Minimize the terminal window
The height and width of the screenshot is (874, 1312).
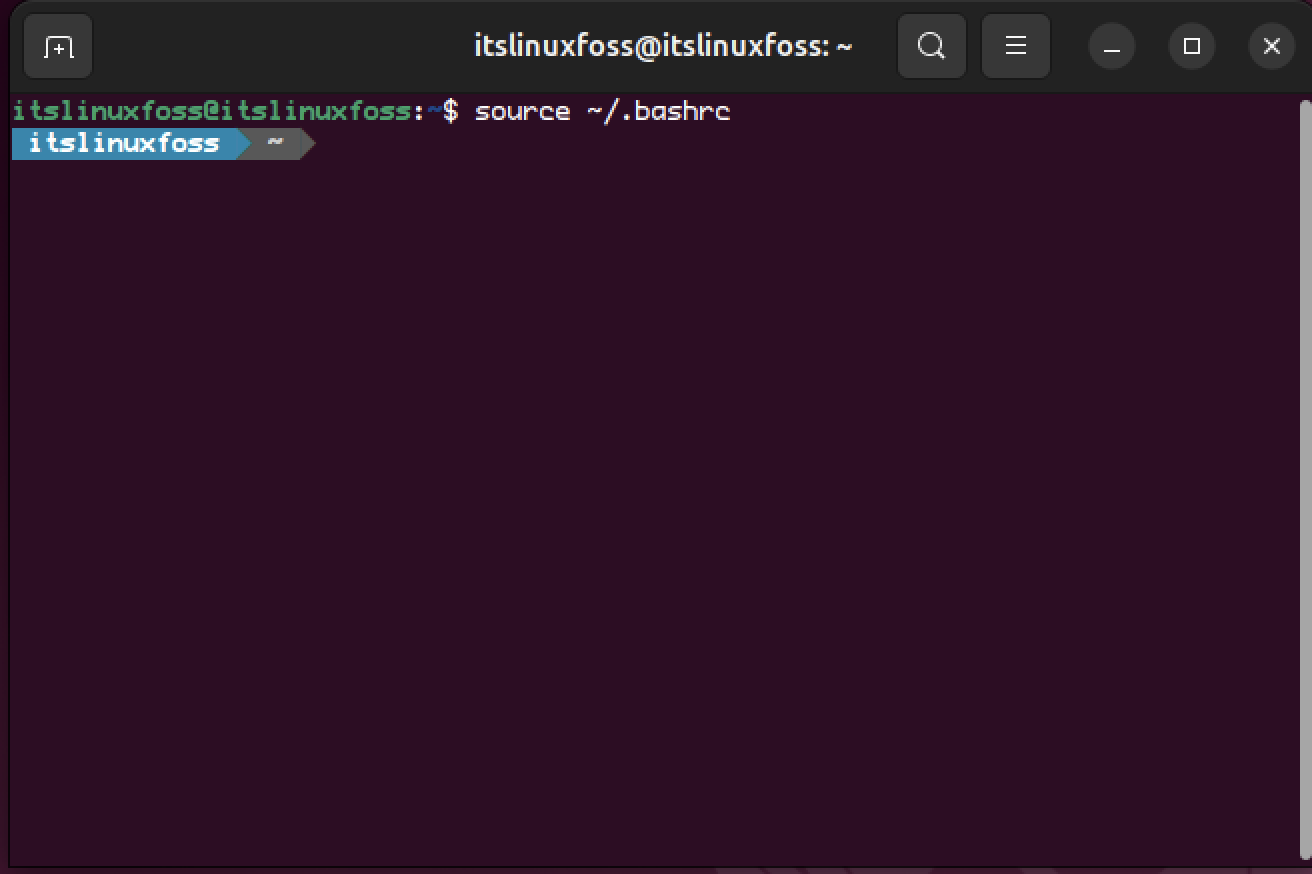point(1111,46)
